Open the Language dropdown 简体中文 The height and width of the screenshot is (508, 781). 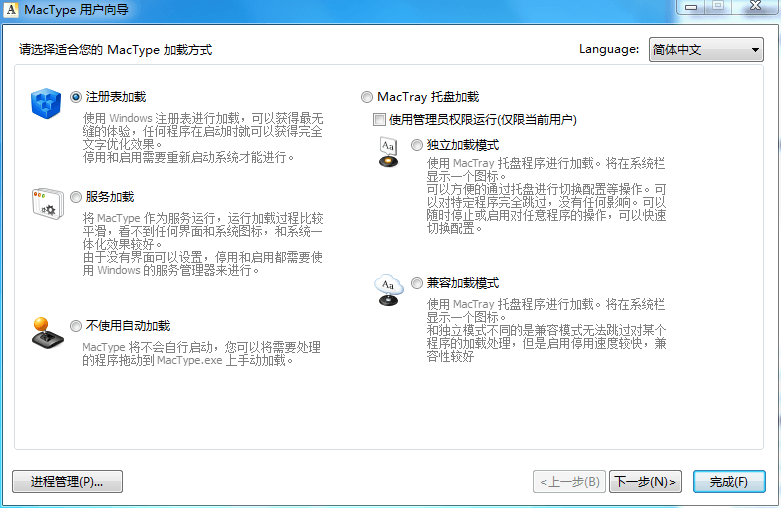[706, 50]
